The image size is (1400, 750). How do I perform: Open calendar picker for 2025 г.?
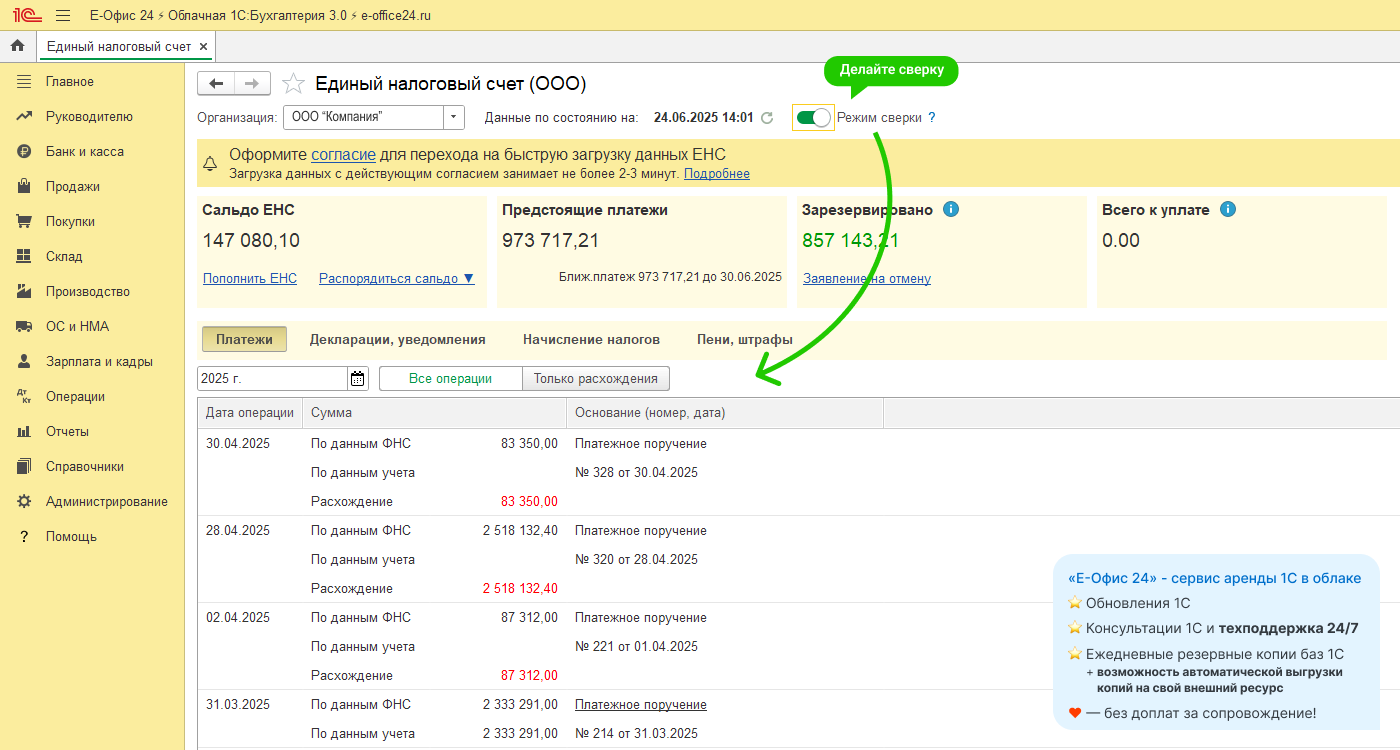pos(357,379)
